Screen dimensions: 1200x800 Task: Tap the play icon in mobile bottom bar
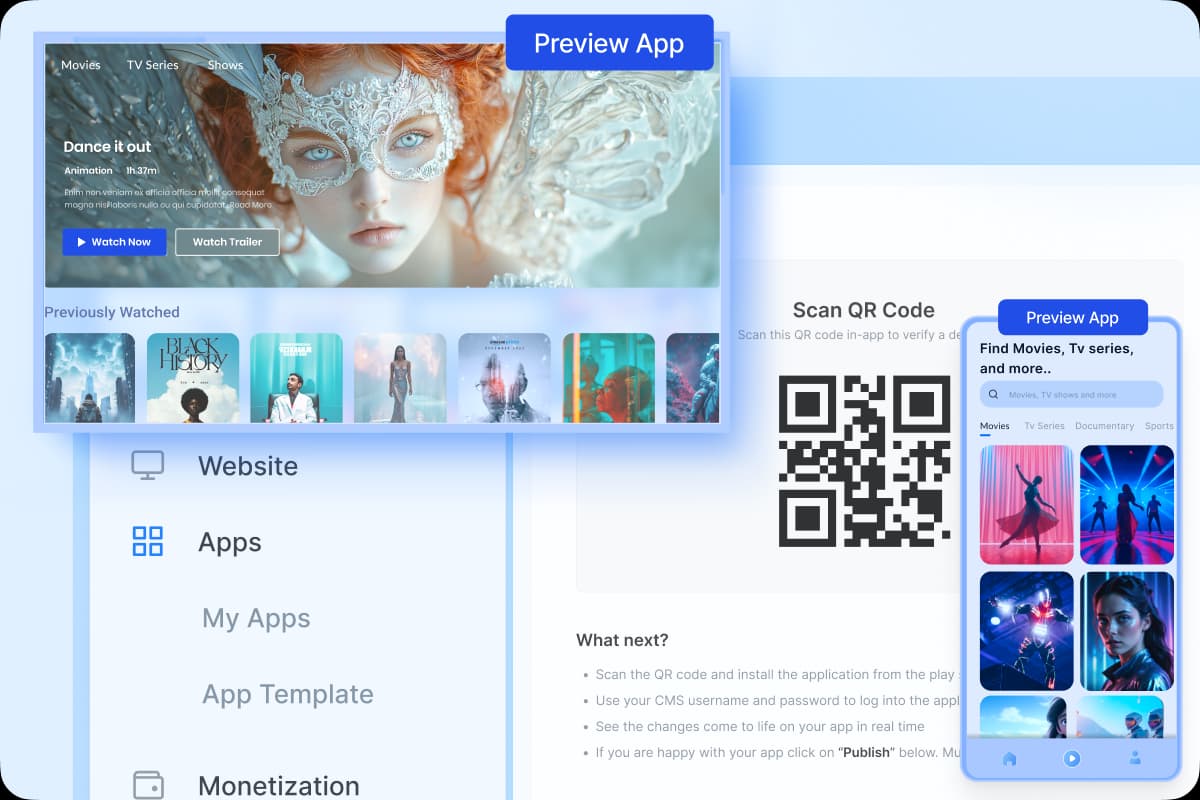coord(1072,758)
